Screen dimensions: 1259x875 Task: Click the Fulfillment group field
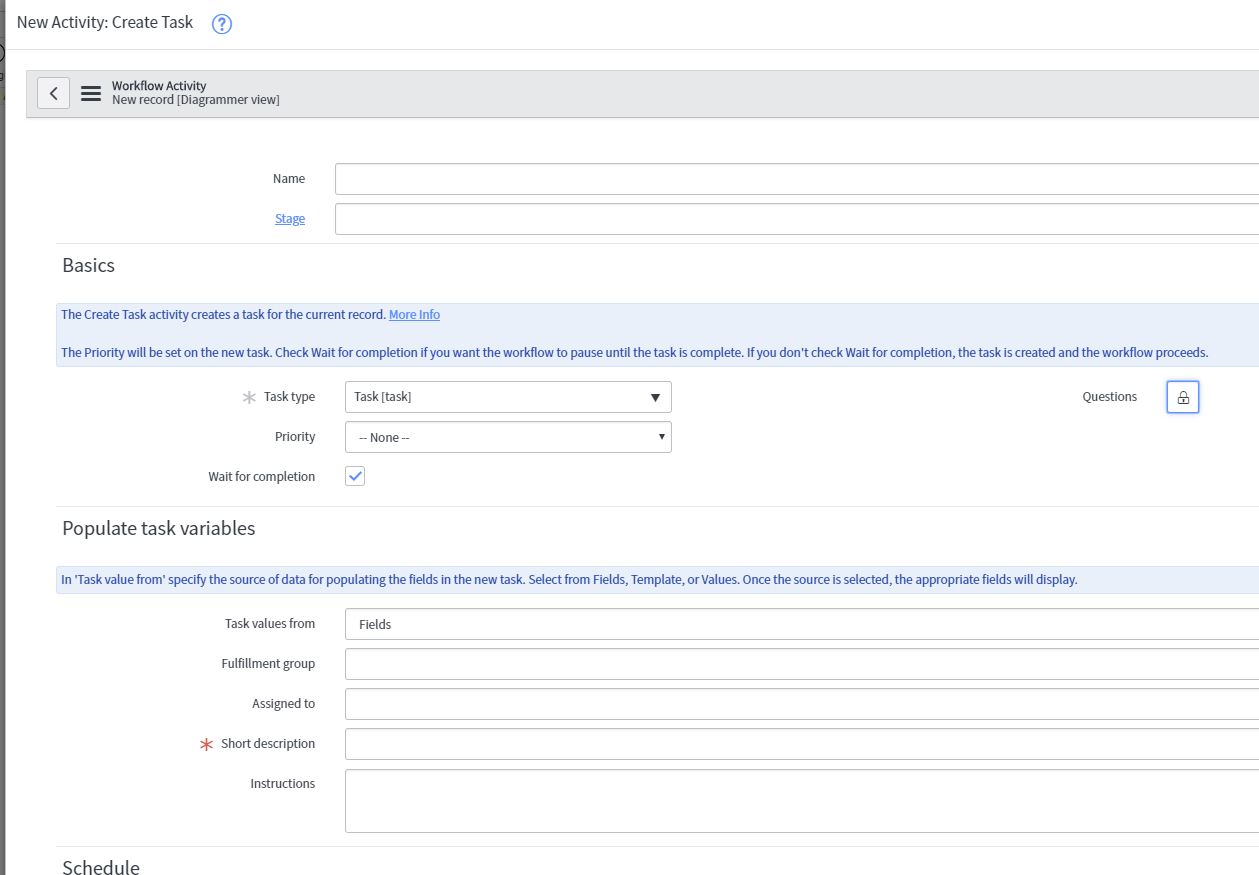[x=700, y=663]
